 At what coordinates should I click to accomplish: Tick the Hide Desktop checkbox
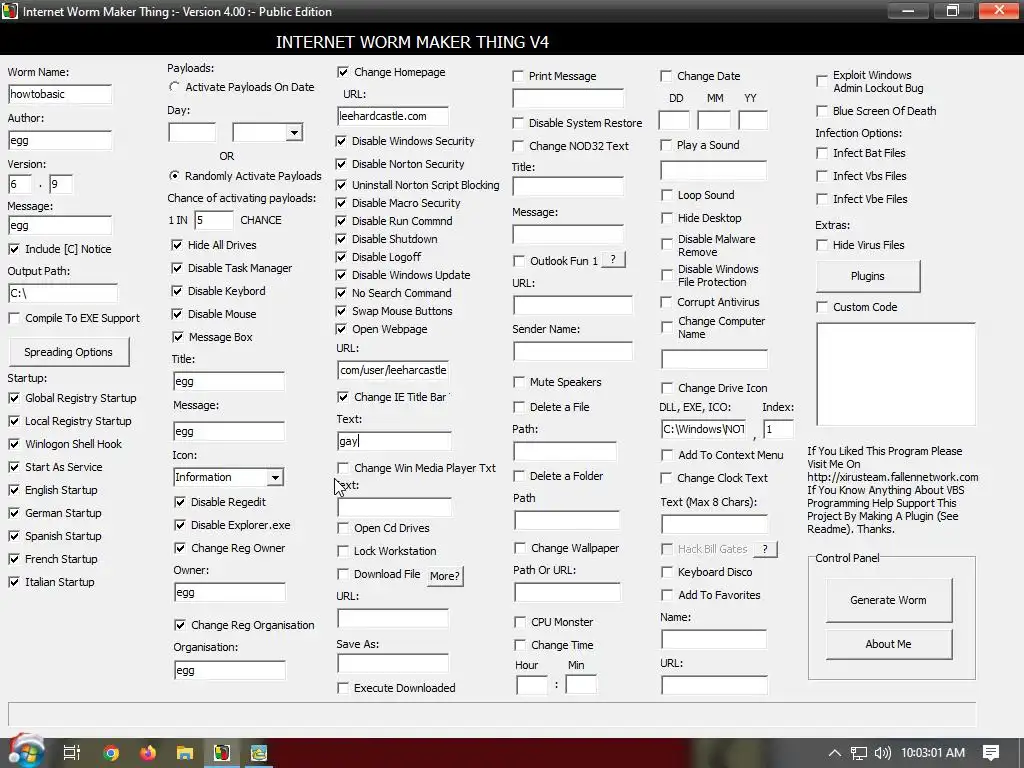pyautogui.click(x=666, y=218)
